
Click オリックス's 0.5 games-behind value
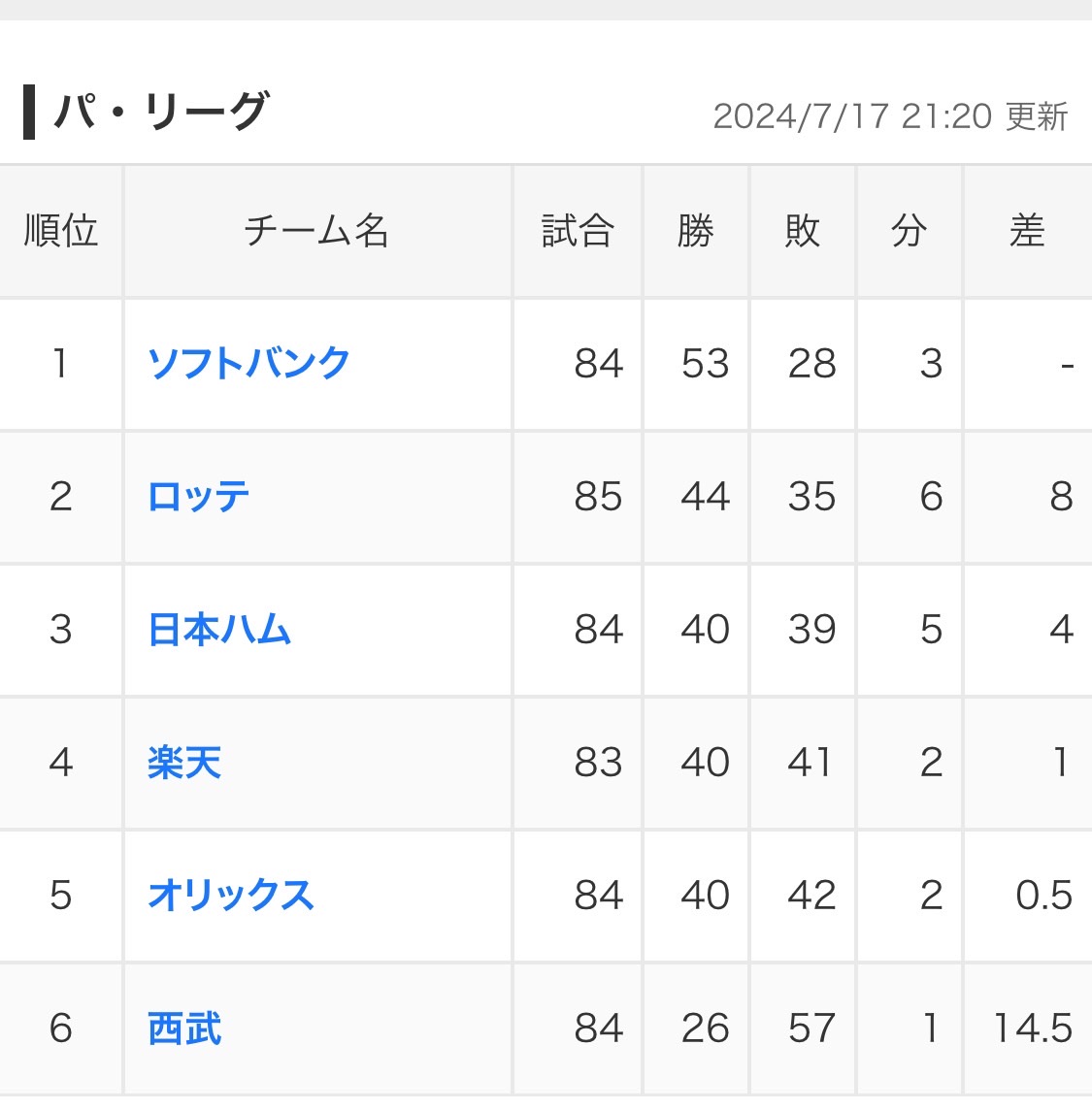click(x=1043, y=896)
